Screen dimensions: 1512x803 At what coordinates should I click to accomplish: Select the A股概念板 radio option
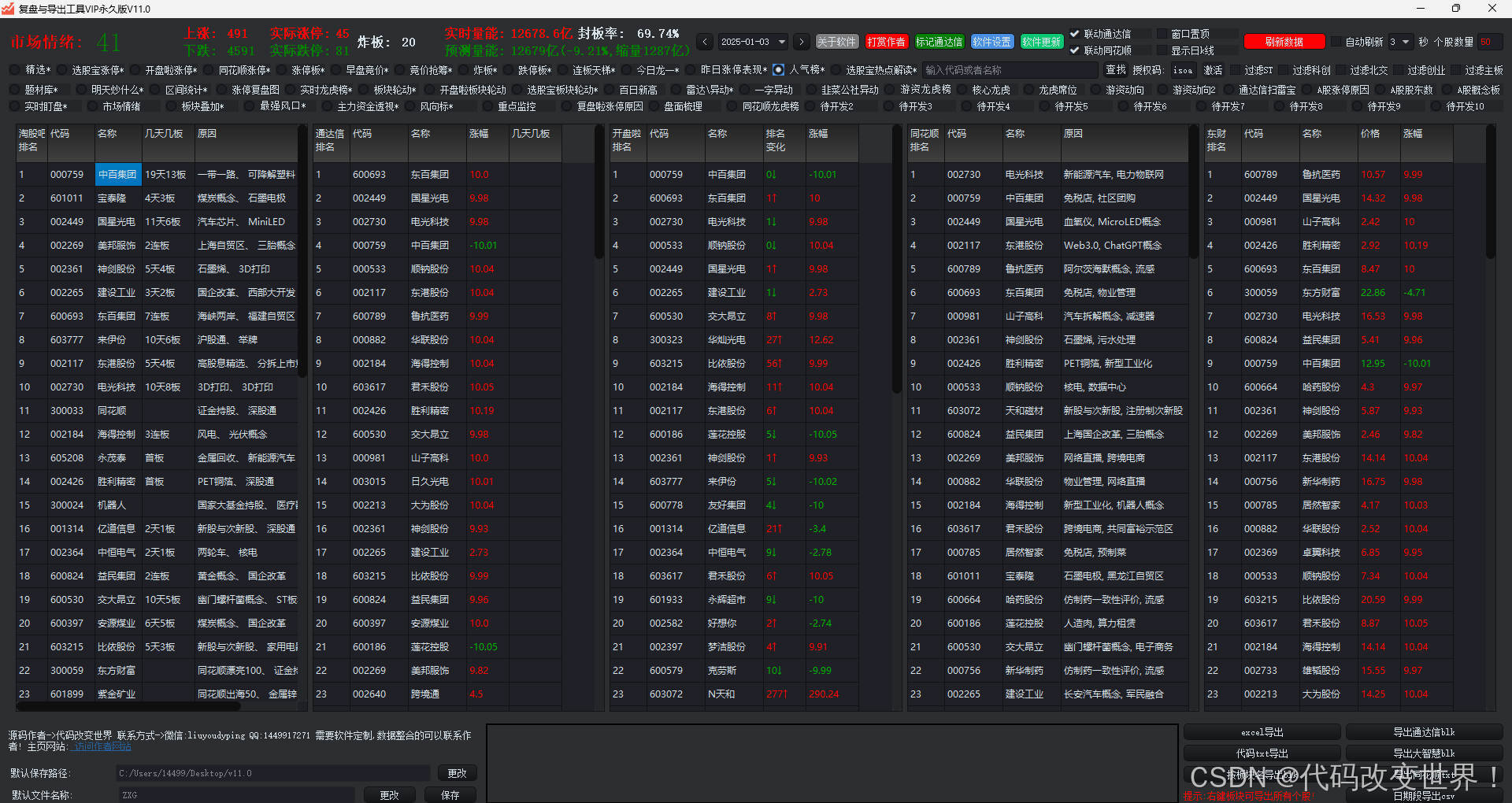click(1445, 90)
